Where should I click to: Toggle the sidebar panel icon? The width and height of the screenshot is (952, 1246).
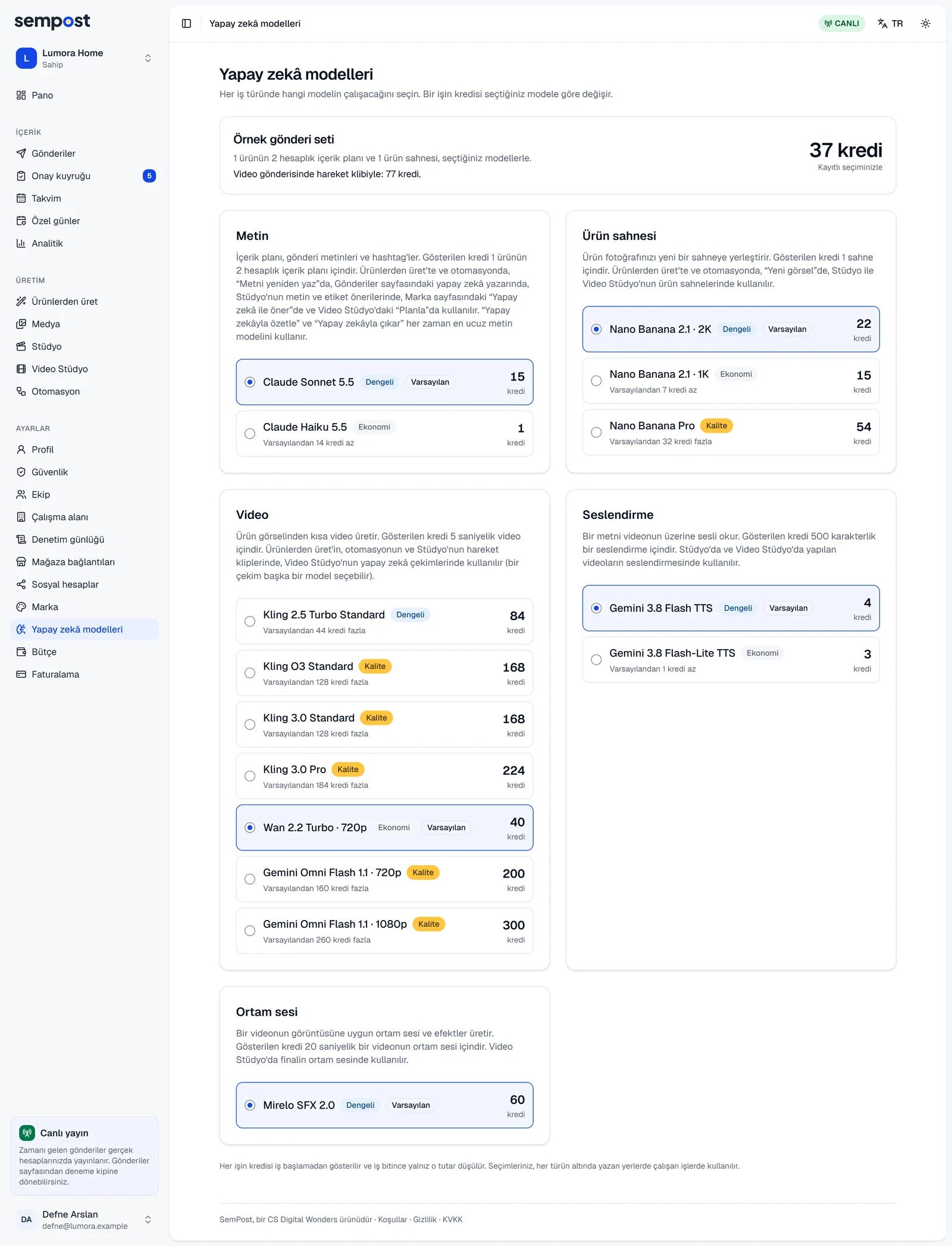coord(186,23)
